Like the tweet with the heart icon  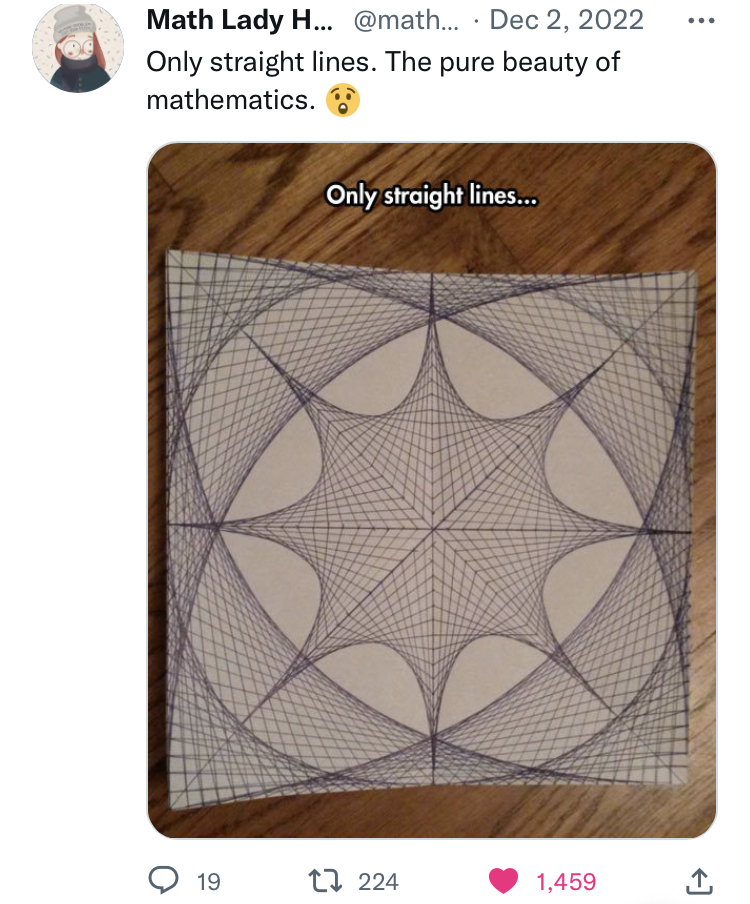point(505,880)
